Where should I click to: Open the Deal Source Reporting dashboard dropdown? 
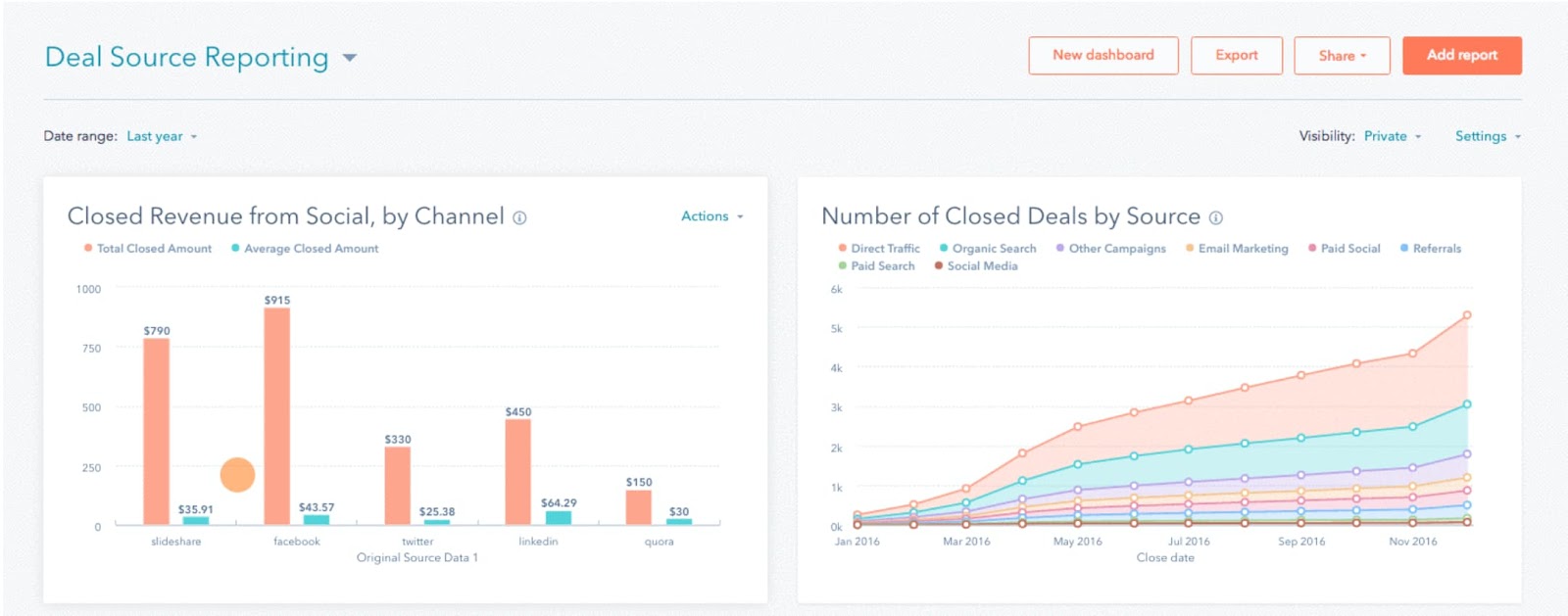(x=349, y=59)
